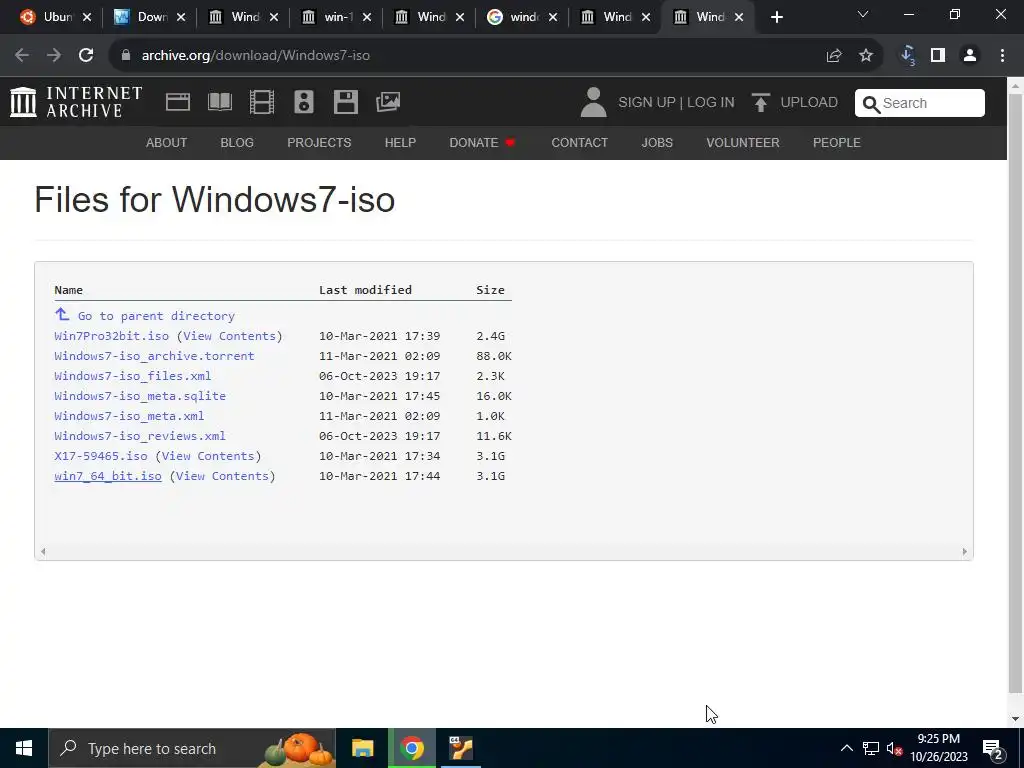The width and height of the screenshot is (1024, 768).
Task: Open the Video film-strip icon
Action: (262, 103)
